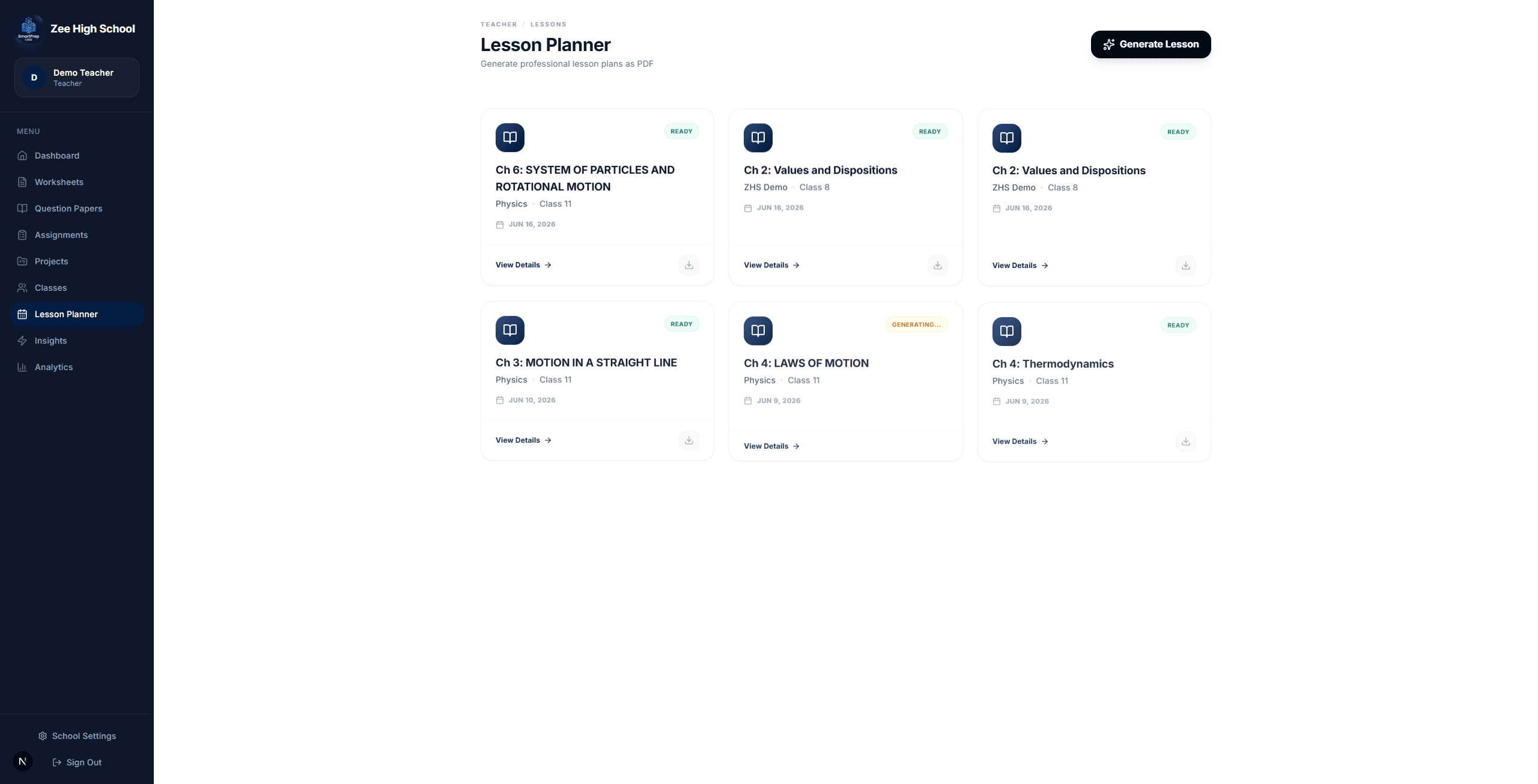Viewport: 1538px width, 784px height.
Task: Open Analytics from the sidebar
Action: [x=77, y=367]
